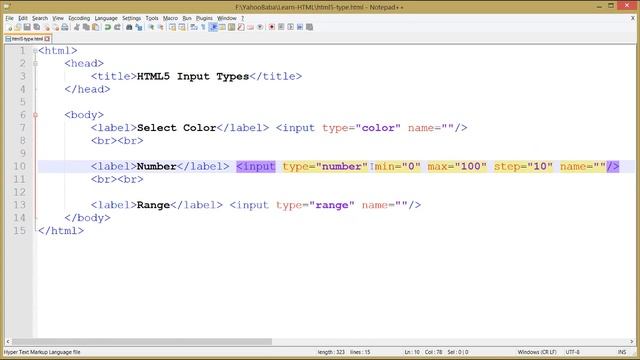This screenshot has height=360, width=640.
Task: Save the current file via toolbar
Action: tap(27, 27)
